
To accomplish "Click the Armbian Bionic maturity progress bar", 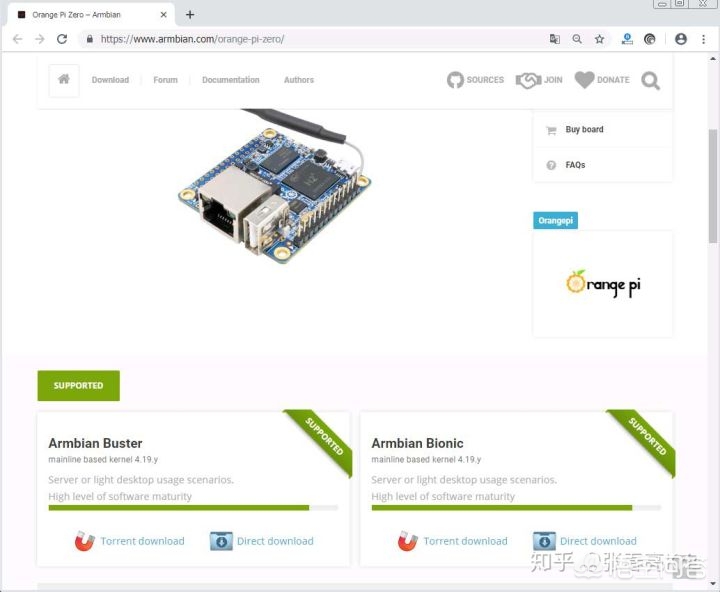I will point(516,507).
